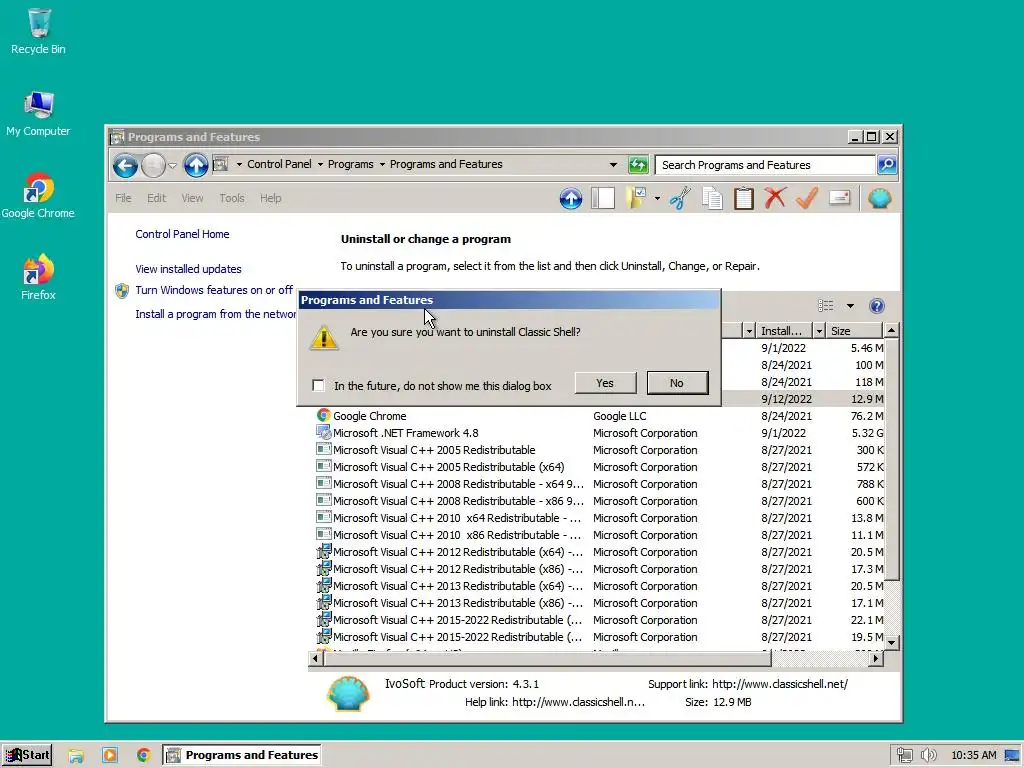Click the blue Help question-mark icon

tap(877, 306)
